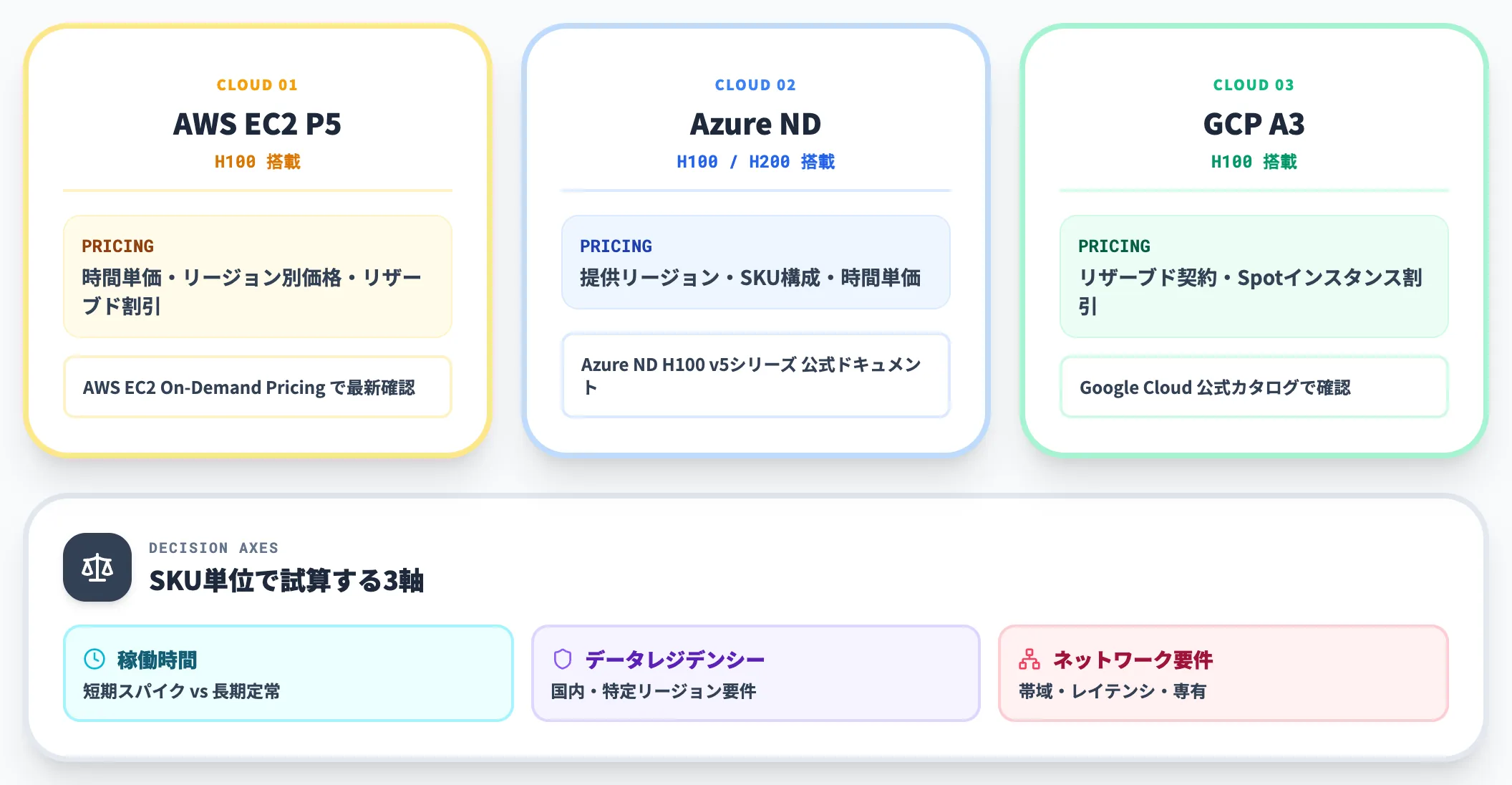The image size is (1512, 785).
Task: Click the balance scale icon beside DECISION AXES
Action: coord(97,567)
